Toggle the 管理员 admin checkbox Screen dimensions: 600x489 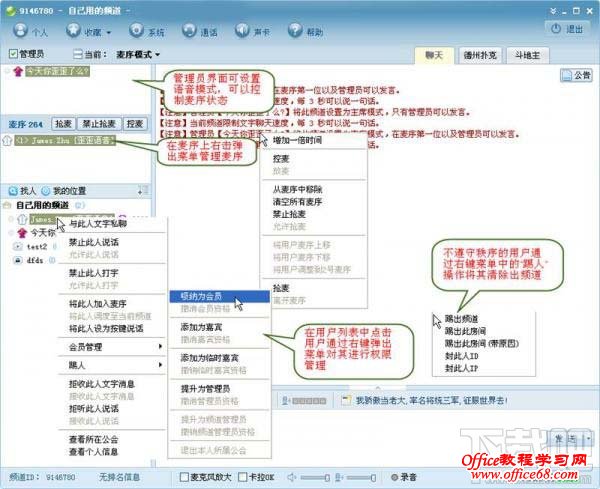click(13, 54)
